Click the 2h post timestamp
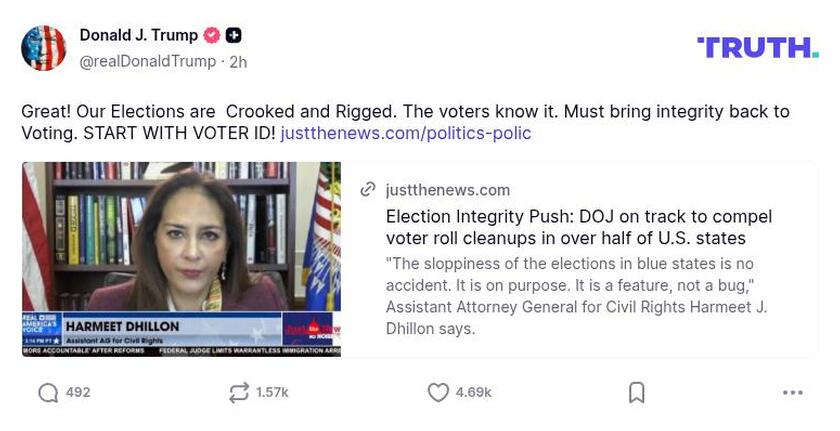Image resolution: width=840 pixels, height=431 pixels. click(238, 62)
